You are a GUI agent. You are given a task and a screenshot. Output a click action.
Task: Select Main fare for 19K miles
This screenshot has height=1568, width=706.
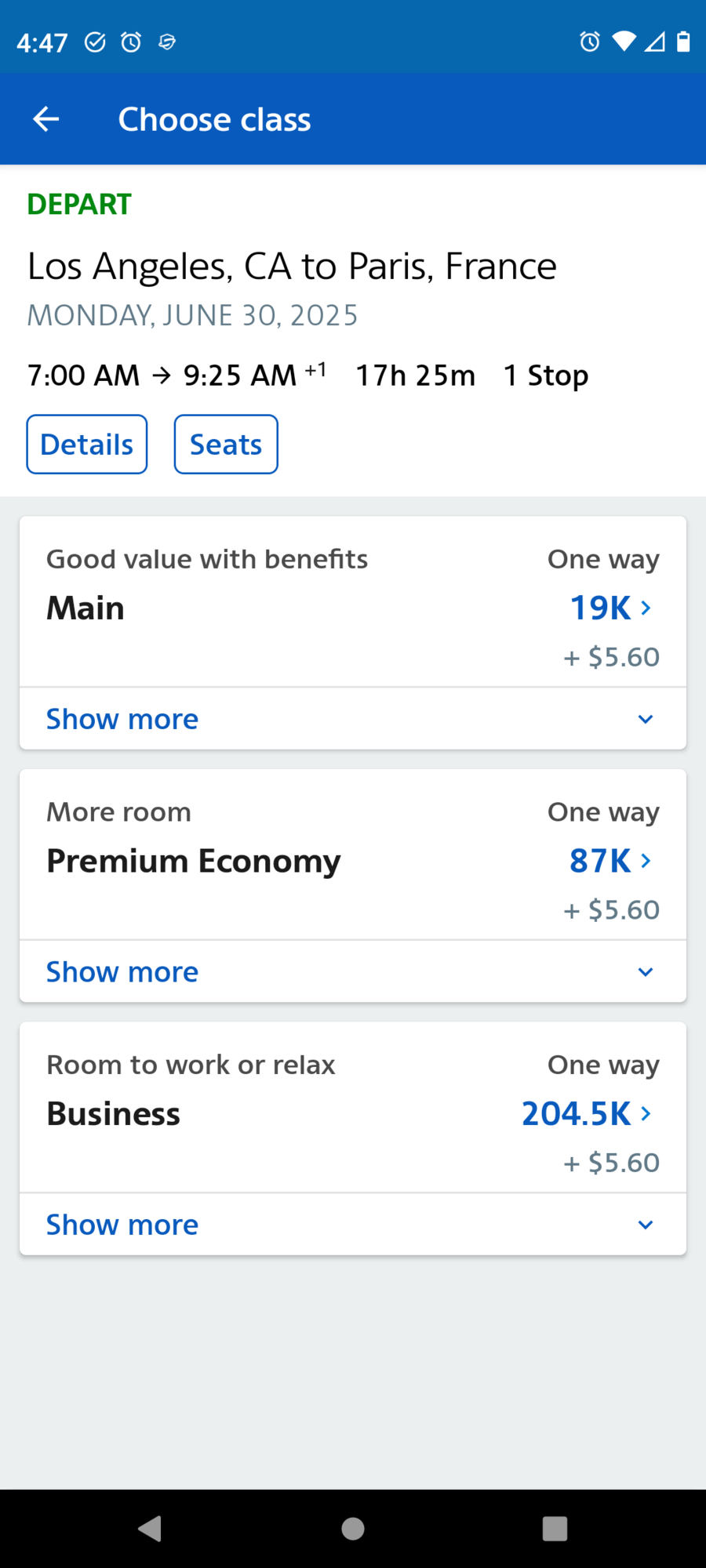600,608
